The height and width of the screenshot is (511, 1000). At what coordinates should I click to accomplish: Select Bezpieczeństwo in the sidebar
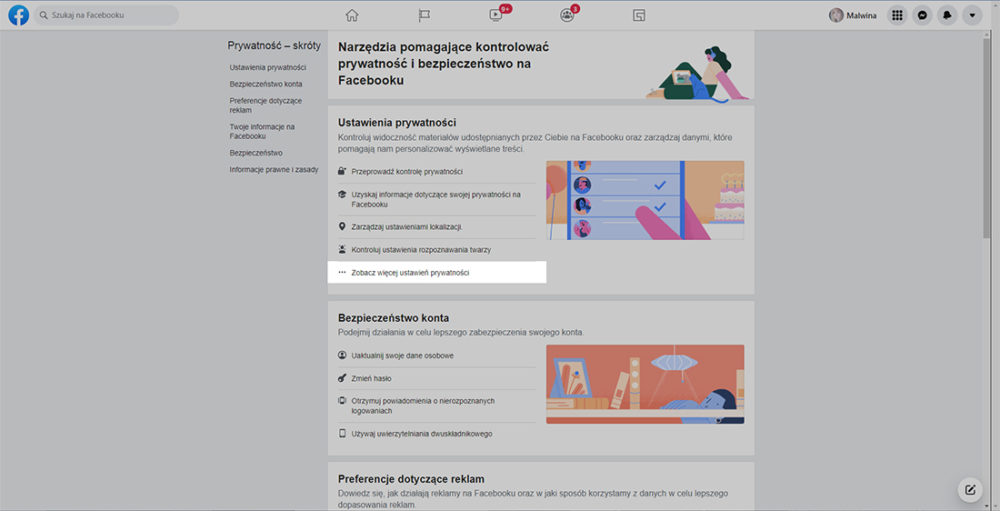pyautogui.click(x=256, y=153)
